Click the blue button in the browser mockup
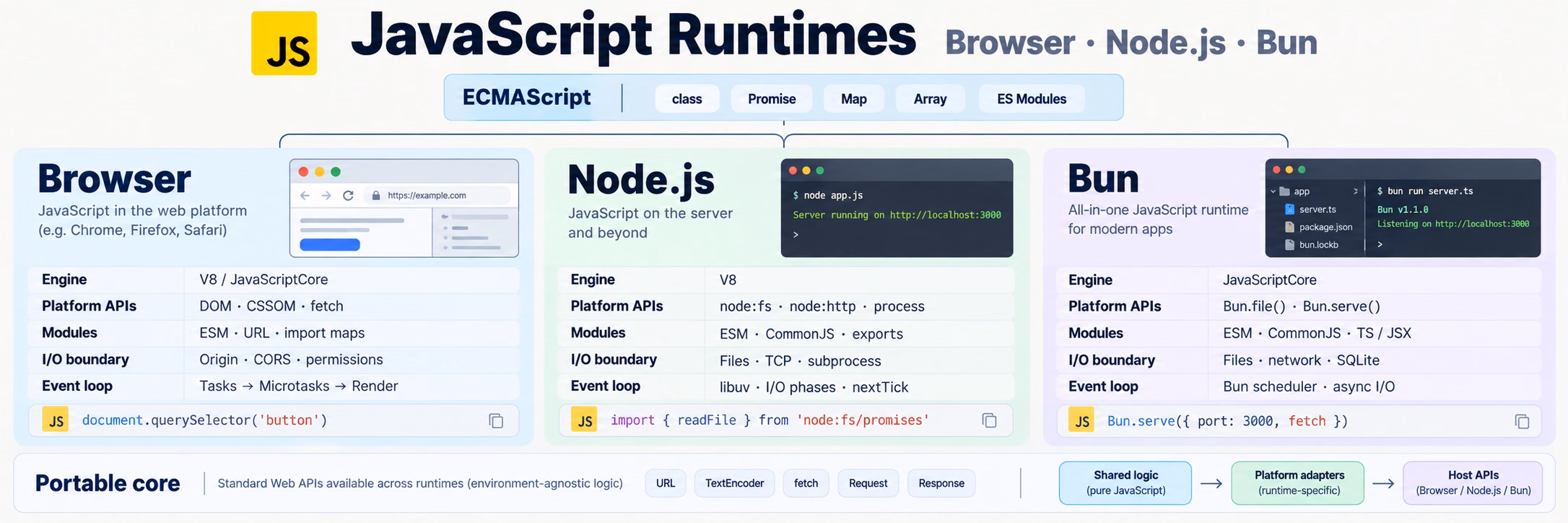This screenshot has height=523, width=1568. click(x=330, y=245)
